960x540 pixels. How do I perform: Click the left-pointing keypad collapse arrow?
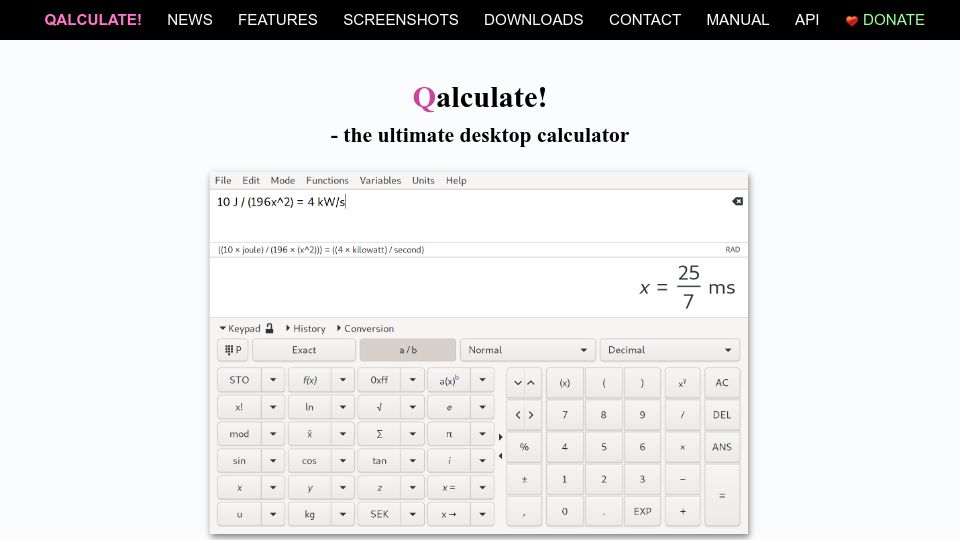click(501, 456)
